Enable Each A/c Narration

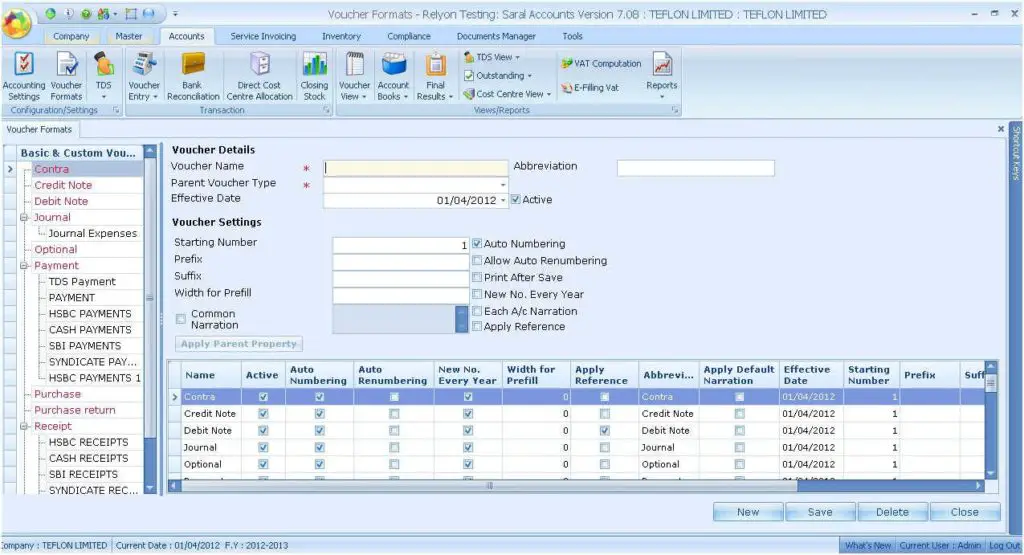click(477, 311)
